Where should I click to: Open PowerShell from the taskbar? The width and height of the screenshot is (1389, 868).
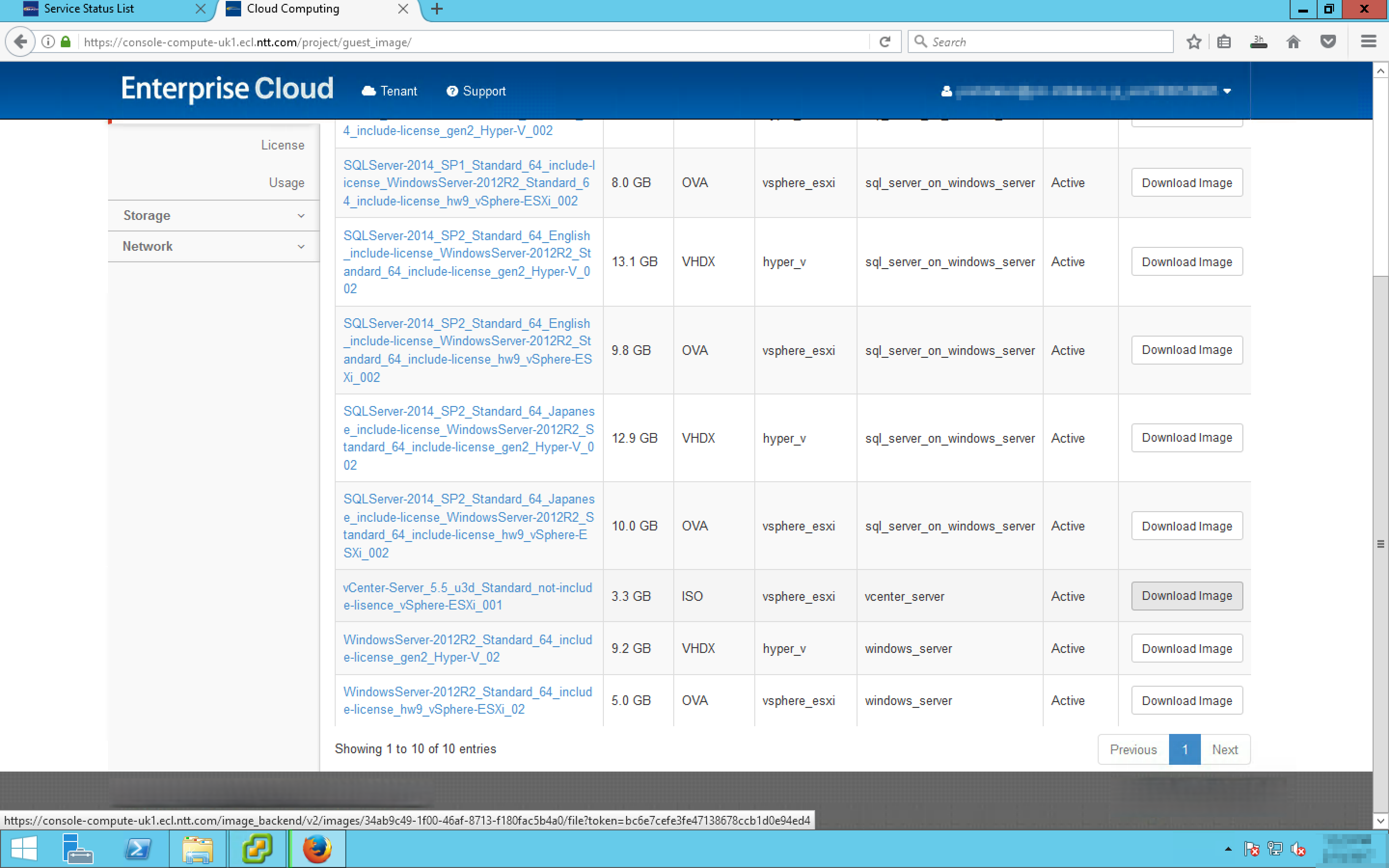(138, 849)
